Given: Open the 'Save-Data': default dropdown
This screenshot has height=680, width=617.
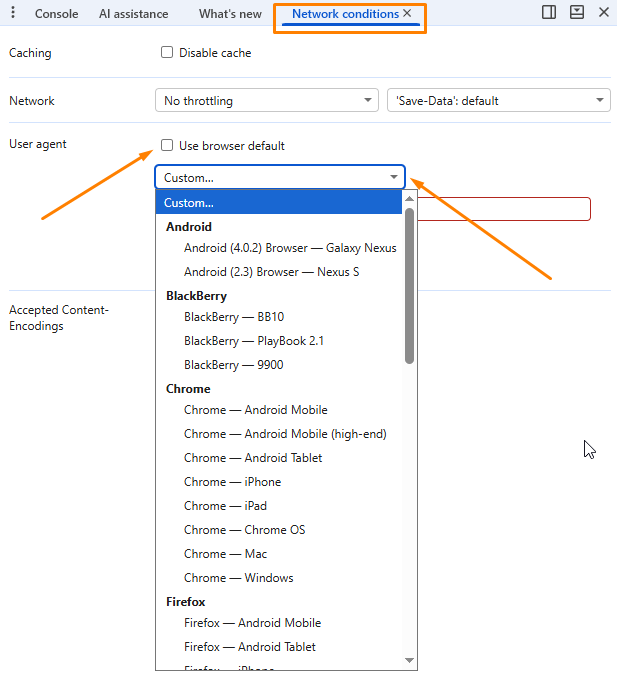Looking at the screenshot, I should tap(499, 101).
